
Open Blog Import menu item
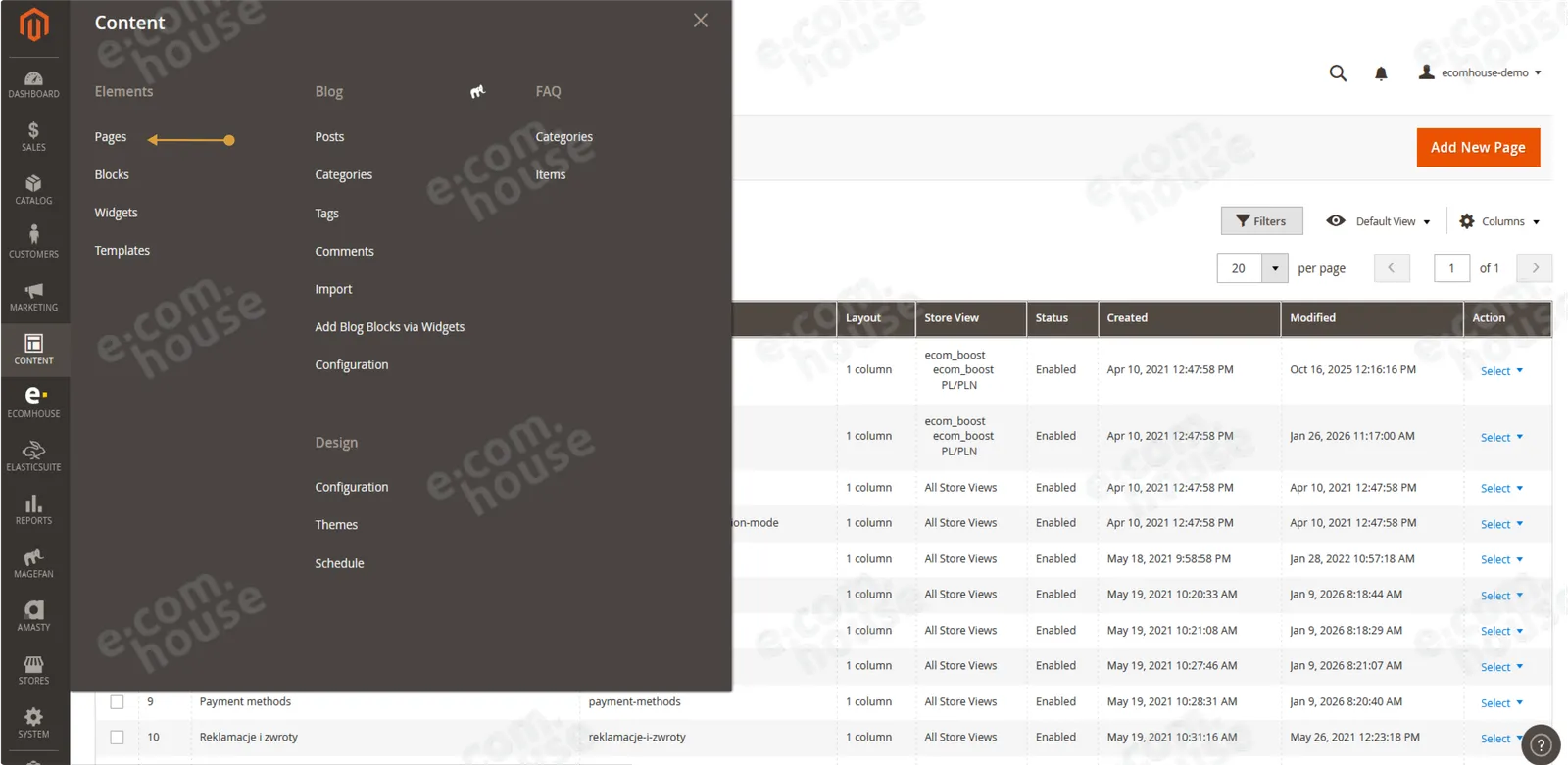pos(333,289)
